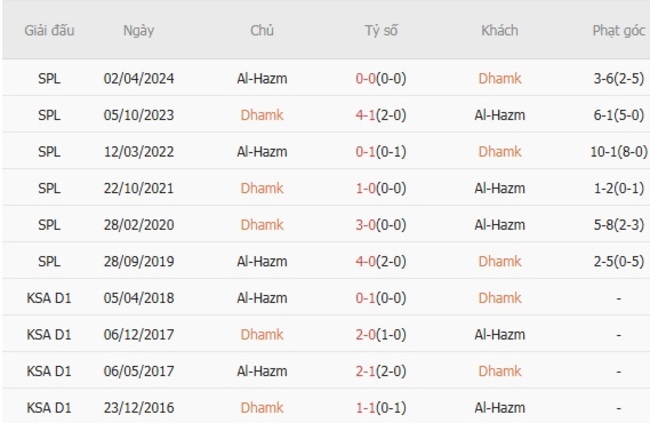Click away team Al-Hazm in 22/10/2021 match
This screenshot has height=423, width=650.
pyautogui.click(x=499, y=188)
